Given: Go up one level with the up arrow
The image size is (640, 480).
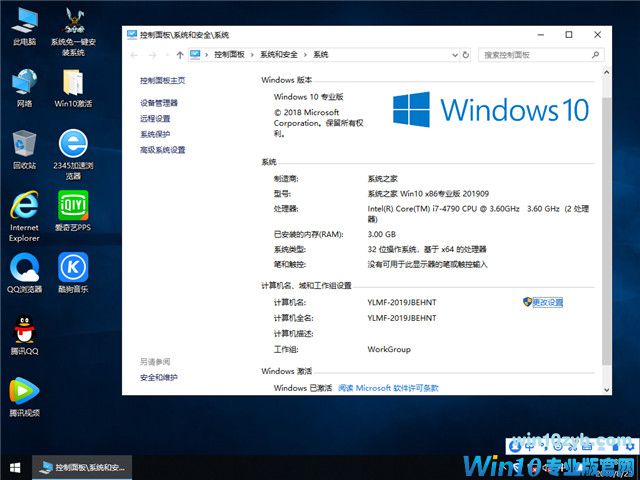Looking at the screenshot, I should (x=180, y=55).
